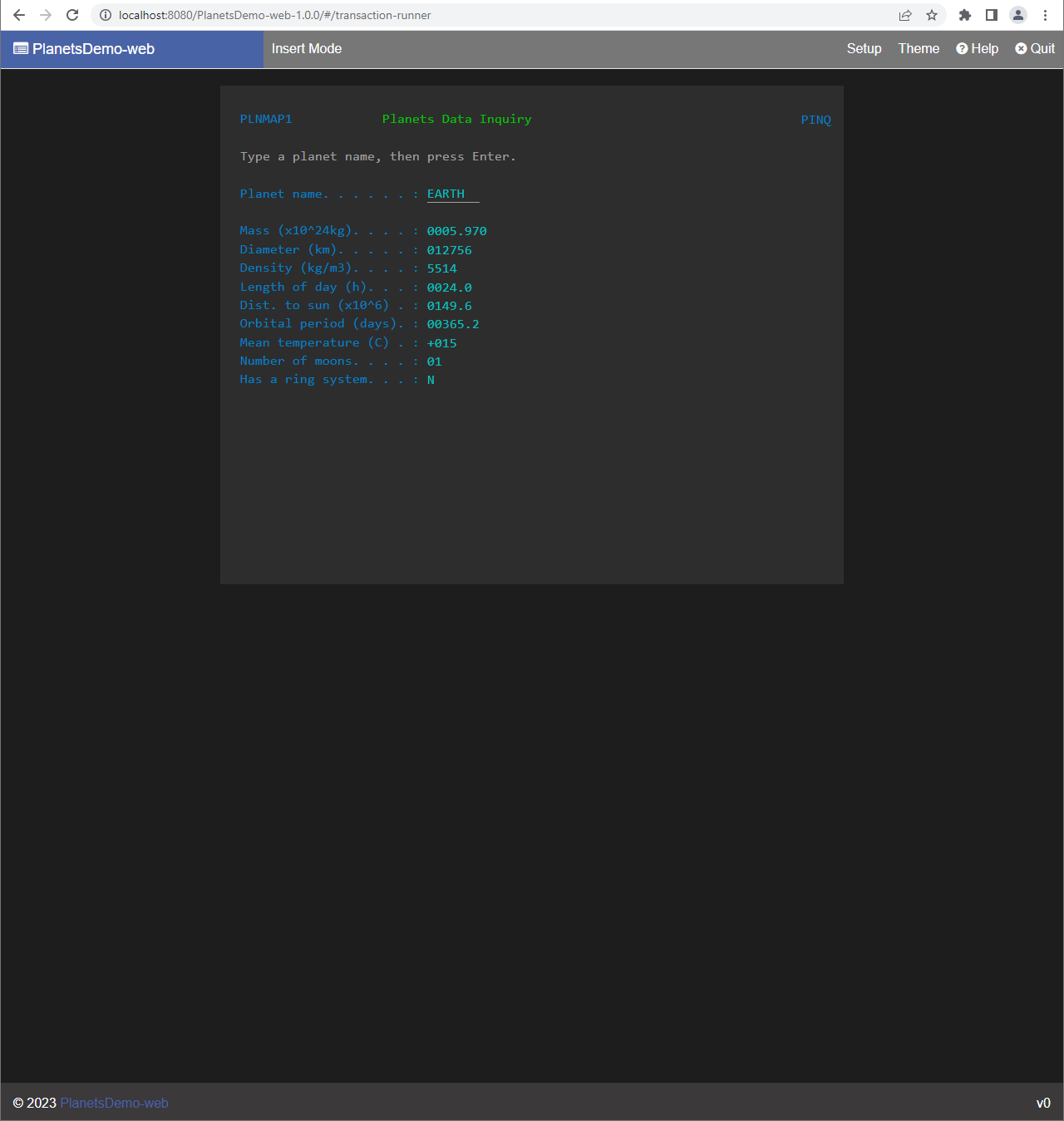Click the Mass value 0005.970
This screenshot has height=1121, width=1064.
[x=456, y=231]
